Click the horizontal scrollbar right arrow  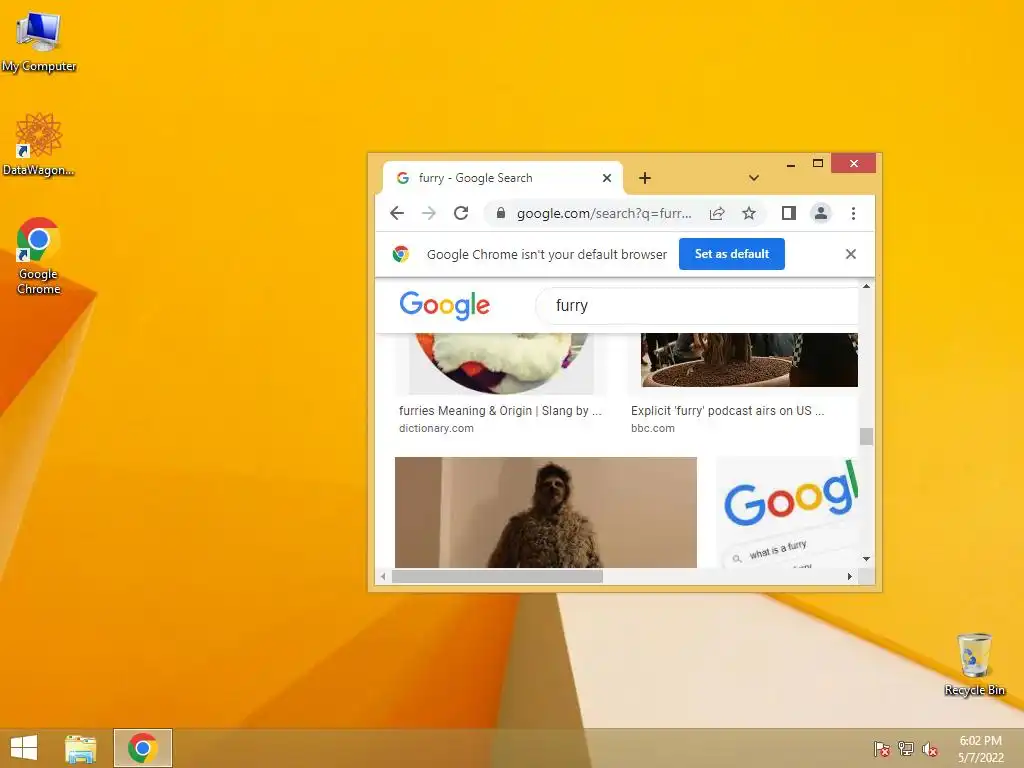[849, 576]
